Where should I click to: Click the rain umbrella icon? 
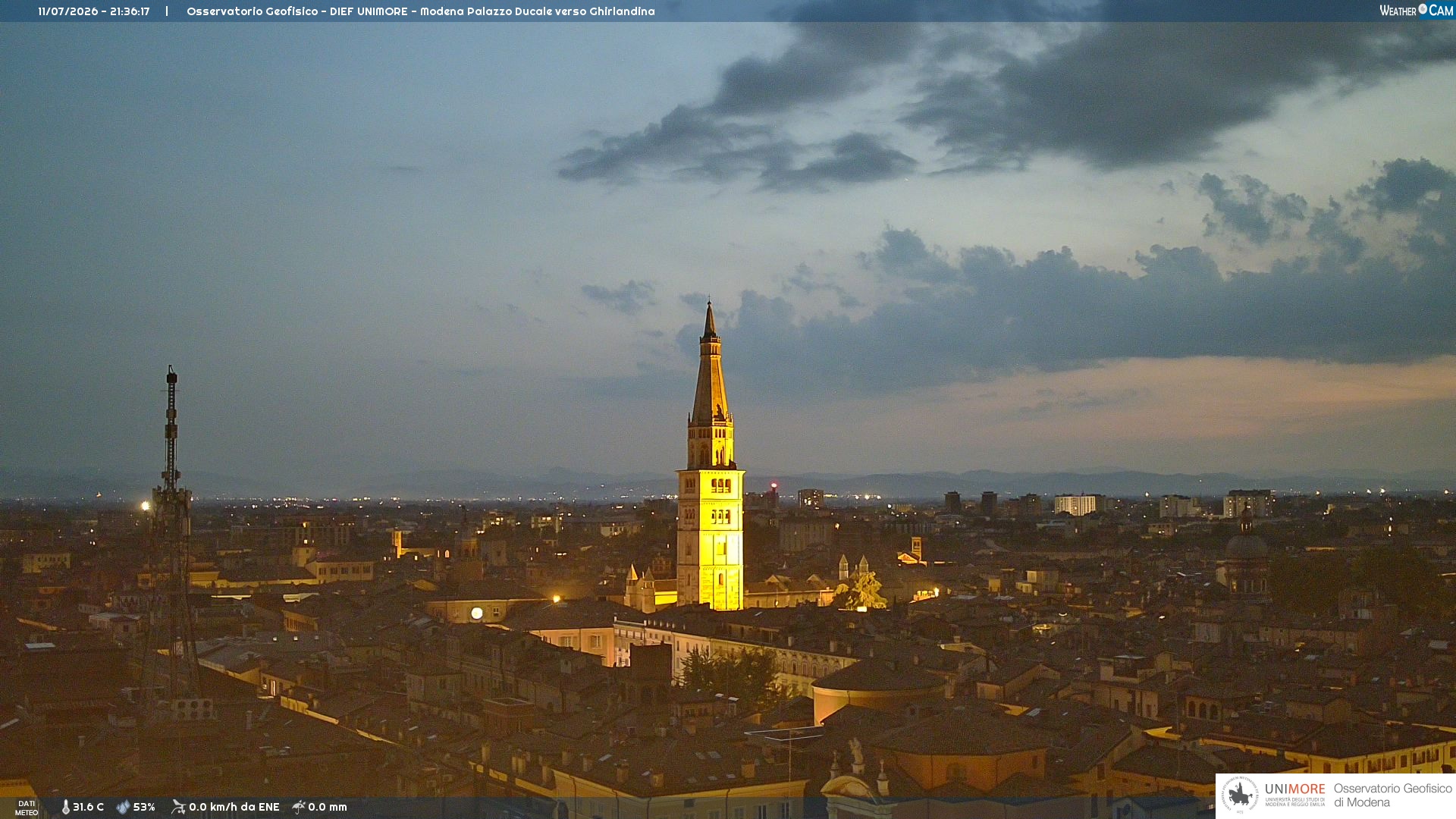(x=299, y=807)
